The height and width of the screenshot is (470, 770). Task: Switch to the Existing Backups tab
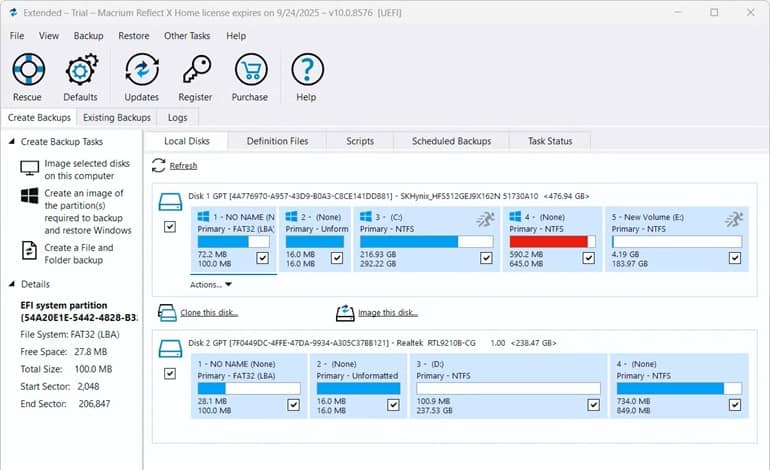pyautogui.click(x=117, y=118)
